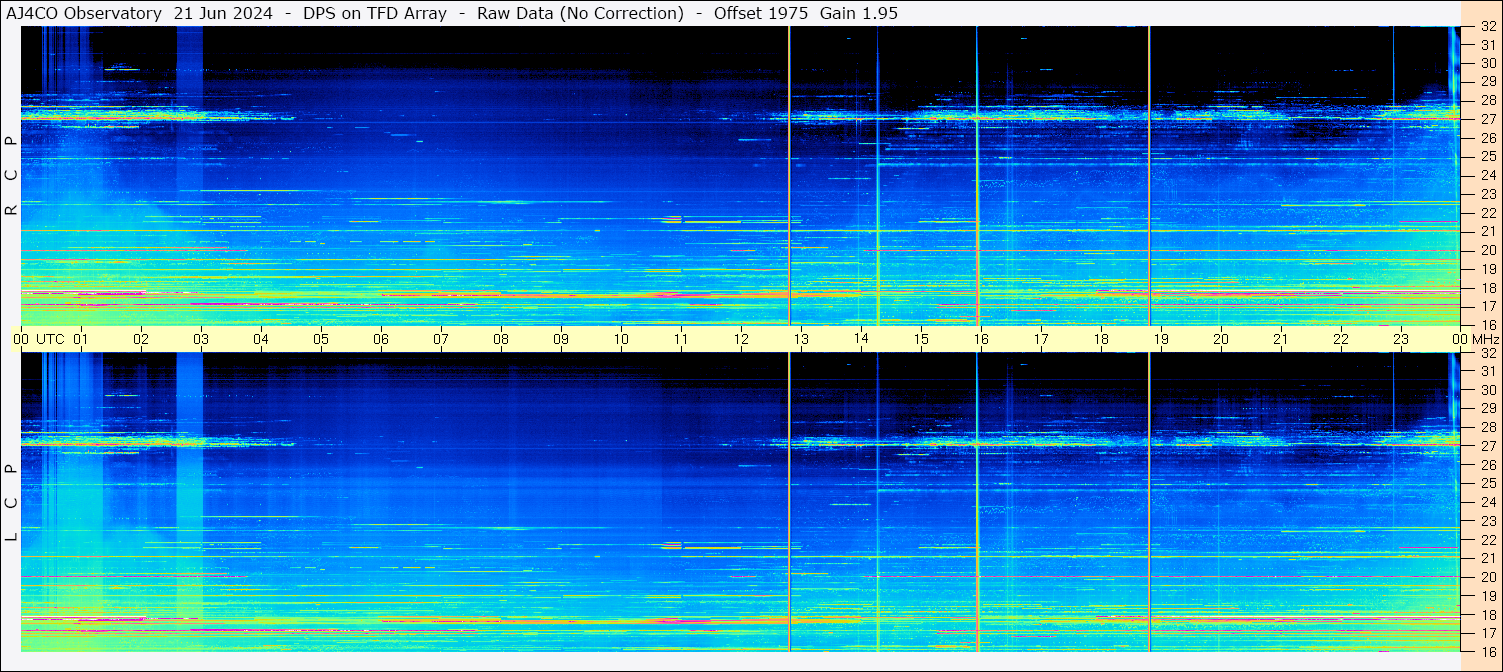
Task: Select hour '07' on the time axis
Action: point(441,339)
